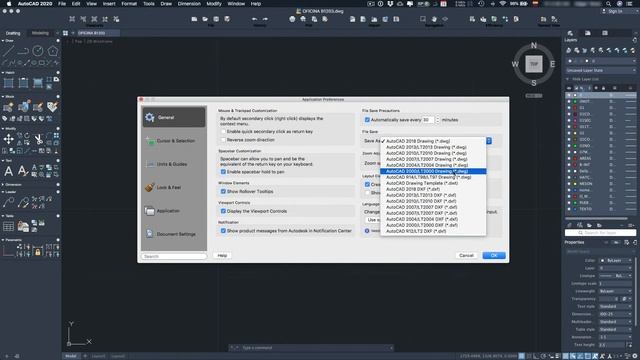
Task: Select the Line tool in Draw panel
Action: coord(9,51)
